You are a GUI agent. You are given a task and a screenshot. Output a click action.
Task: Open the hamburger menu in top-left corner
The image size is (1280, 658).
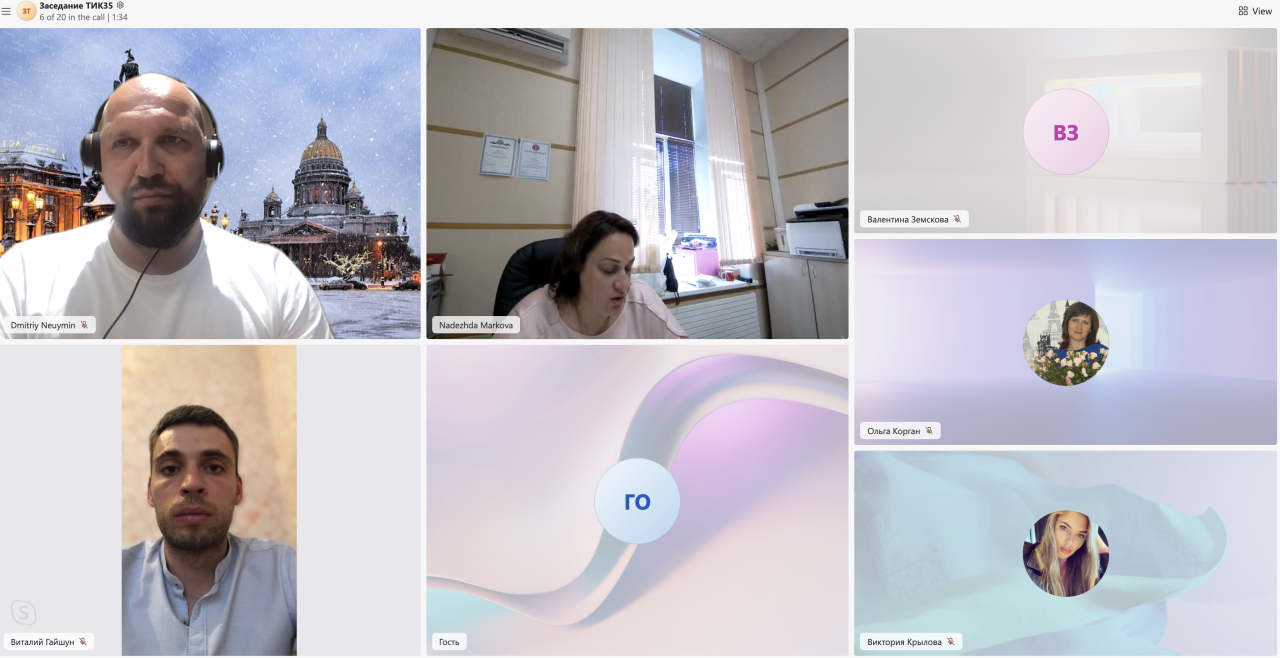pyautogui.click(x=6, y=11)
